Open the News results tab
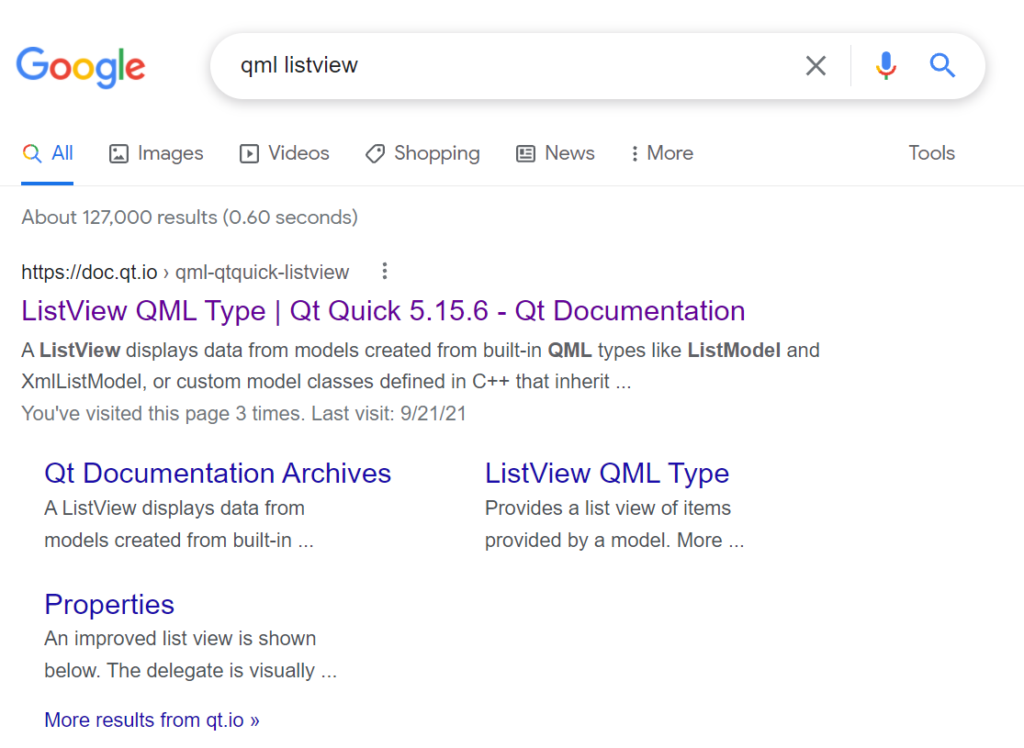 (555, 154)
